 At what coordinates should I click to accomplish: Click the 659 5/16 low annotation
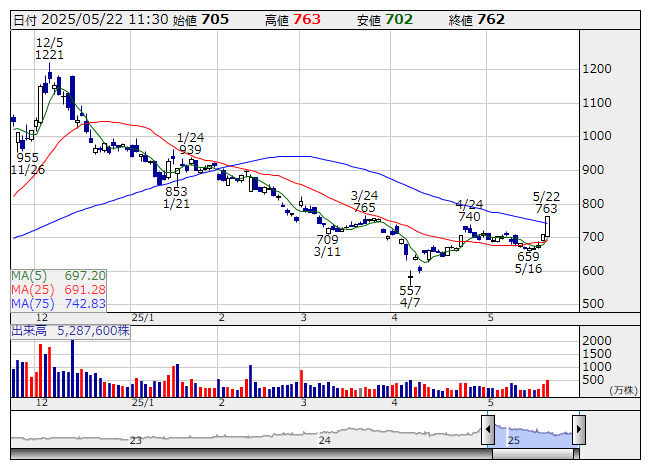point(528,263)
